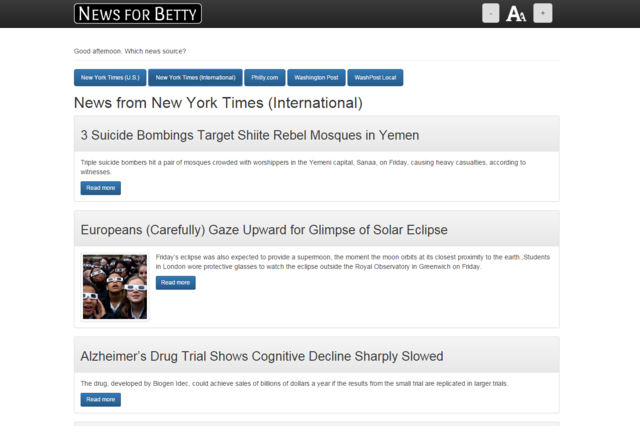This screenshot has width=640, height=426.
Task: Read more about the solar eclipse
Action: [x=176, y=283]
